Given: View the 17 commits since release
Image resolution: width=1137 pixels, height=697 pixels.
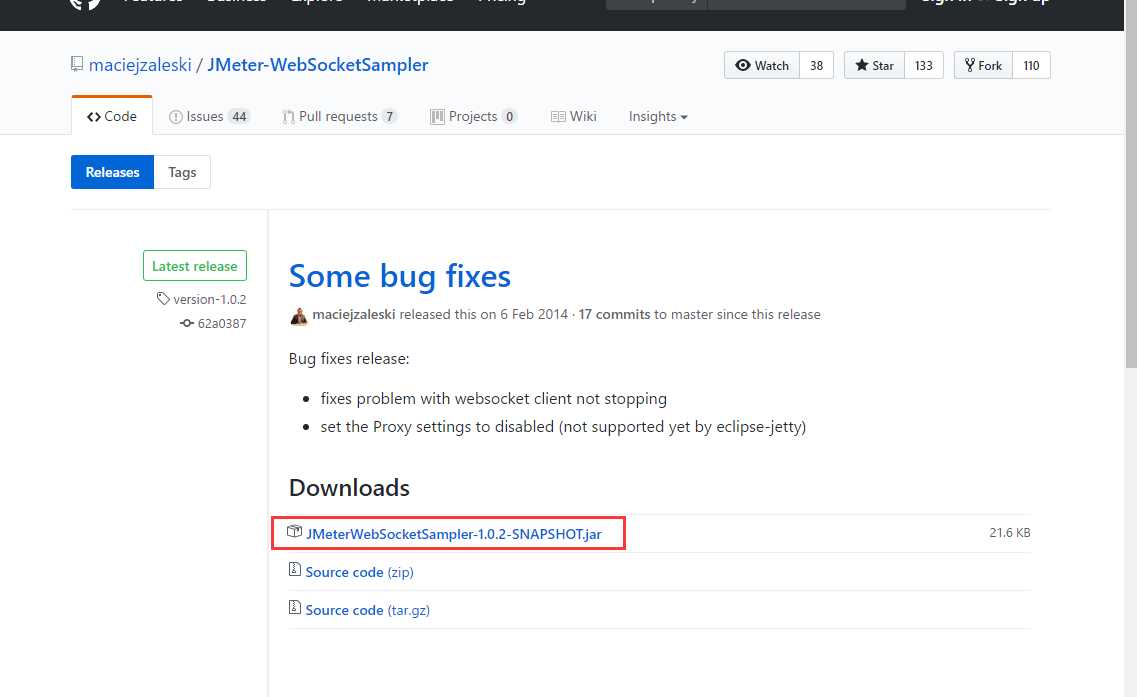Looking at the screenshot, I should click(x=614, y=314).
